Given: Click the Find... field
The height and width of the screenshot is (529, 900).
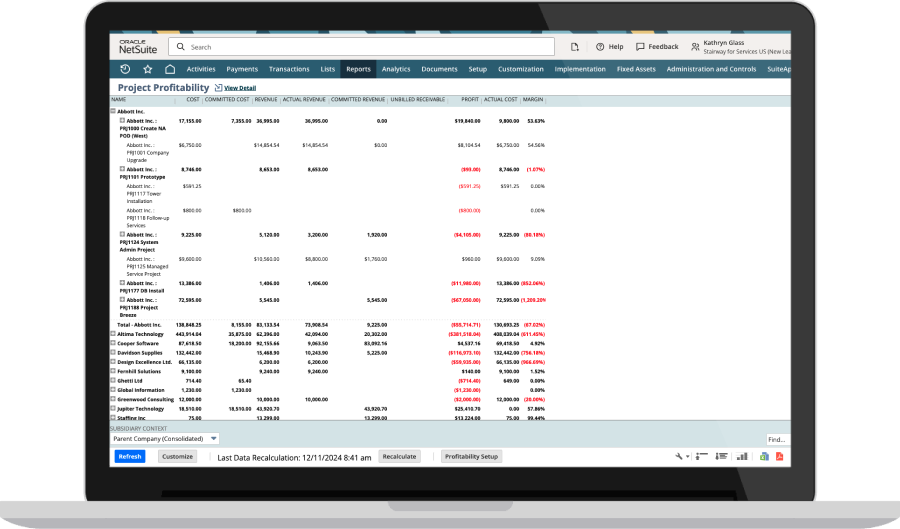Looking at the screenshot, I should click(778, 439).
